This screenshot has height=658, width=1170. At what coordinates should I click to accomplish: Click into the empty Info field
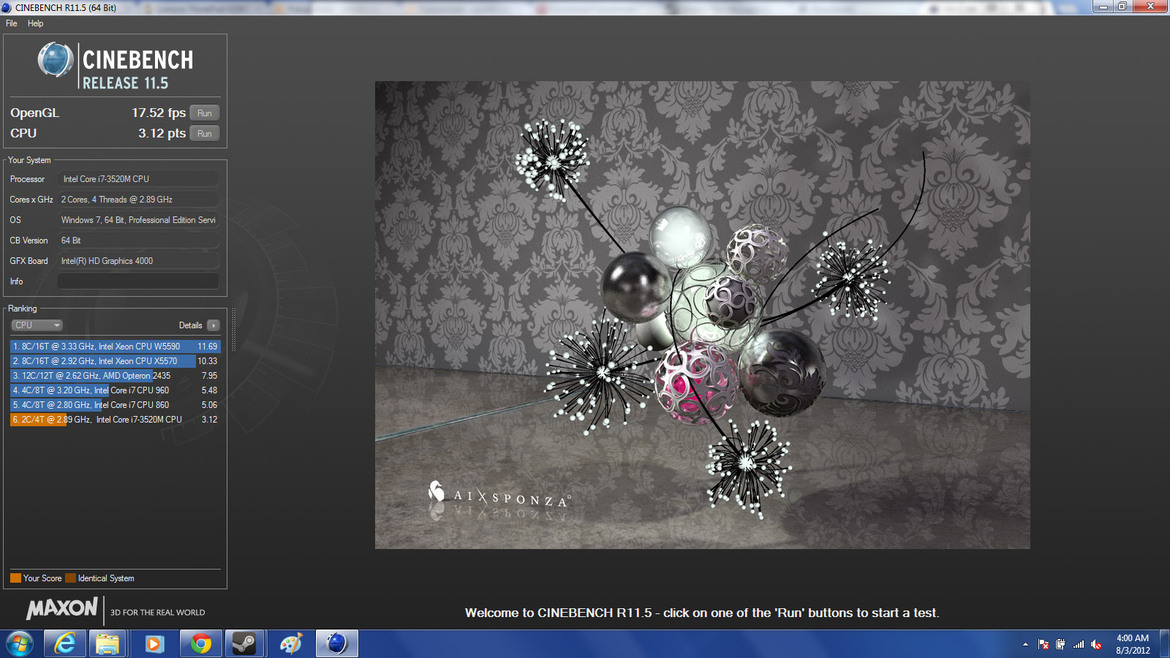[x=139, y=281]
